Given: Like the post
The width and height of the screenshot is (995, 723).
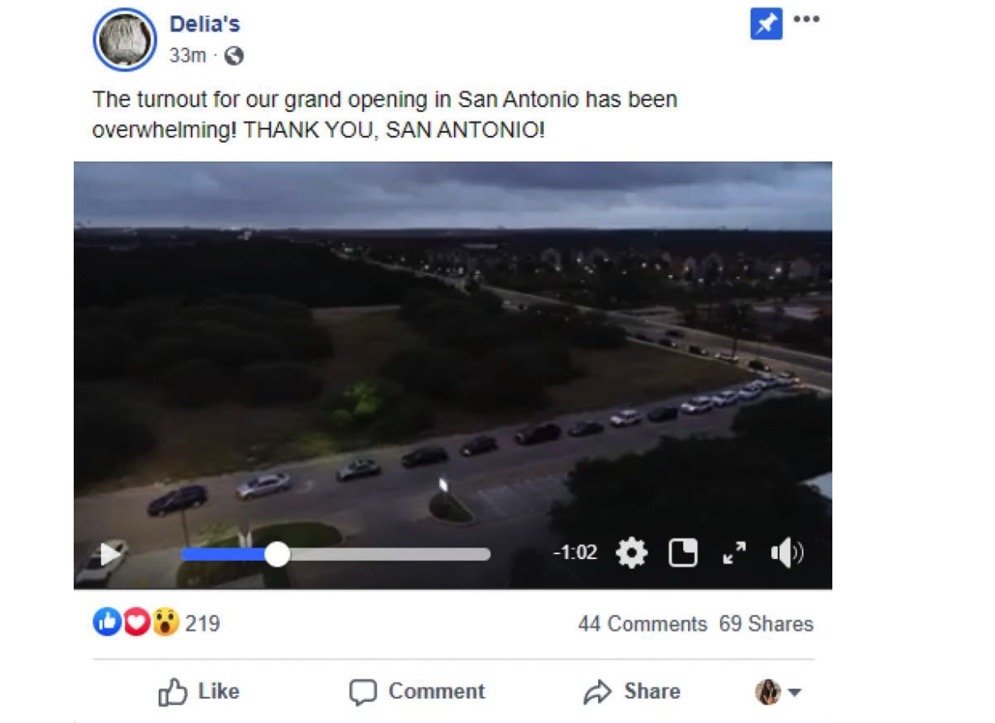Looking at the screenshot, I should pyautogui.click(x=199, y=691).
